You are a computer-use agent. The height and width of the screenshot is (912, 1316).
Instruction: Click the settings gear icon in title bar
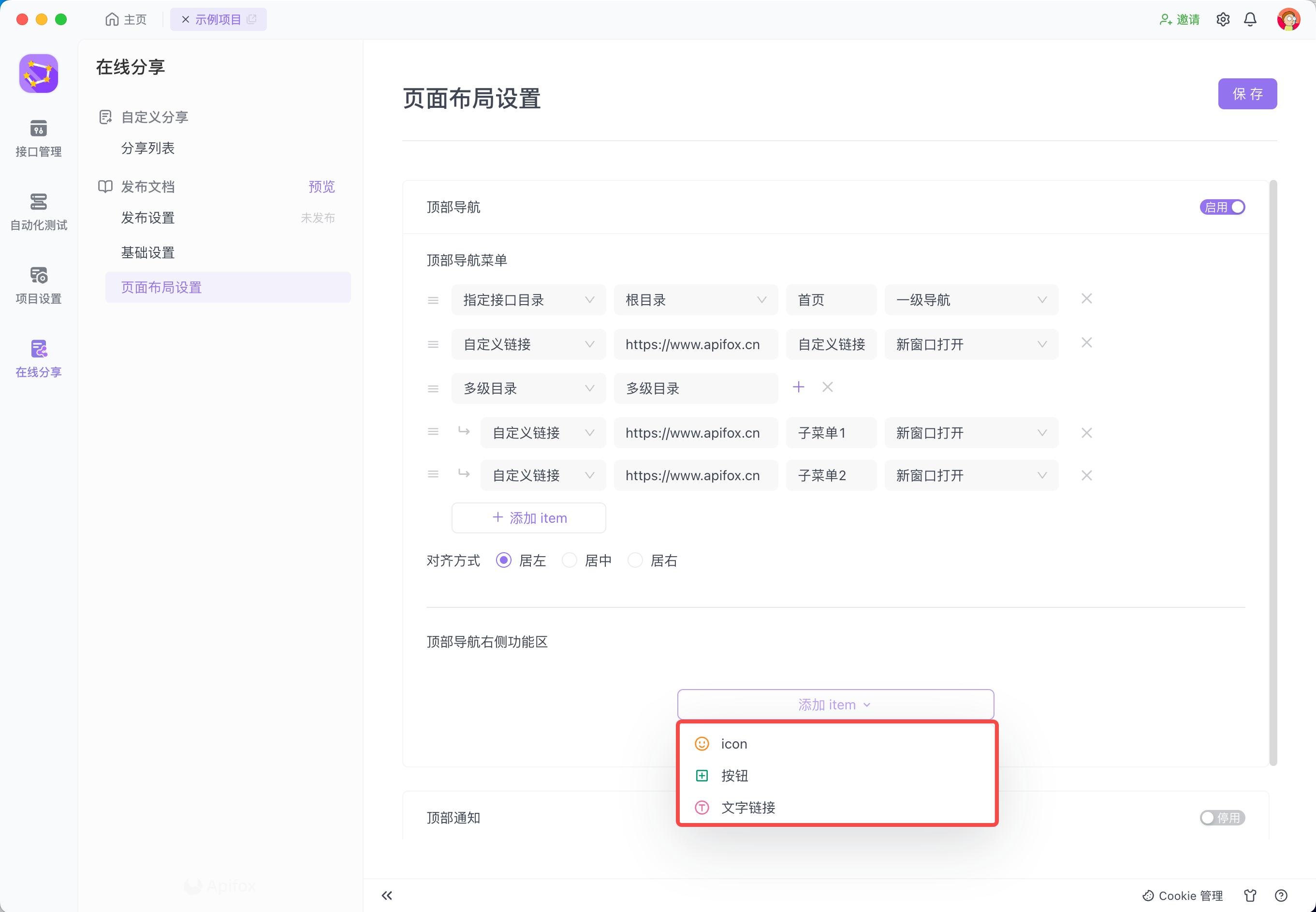[1222, 19]
